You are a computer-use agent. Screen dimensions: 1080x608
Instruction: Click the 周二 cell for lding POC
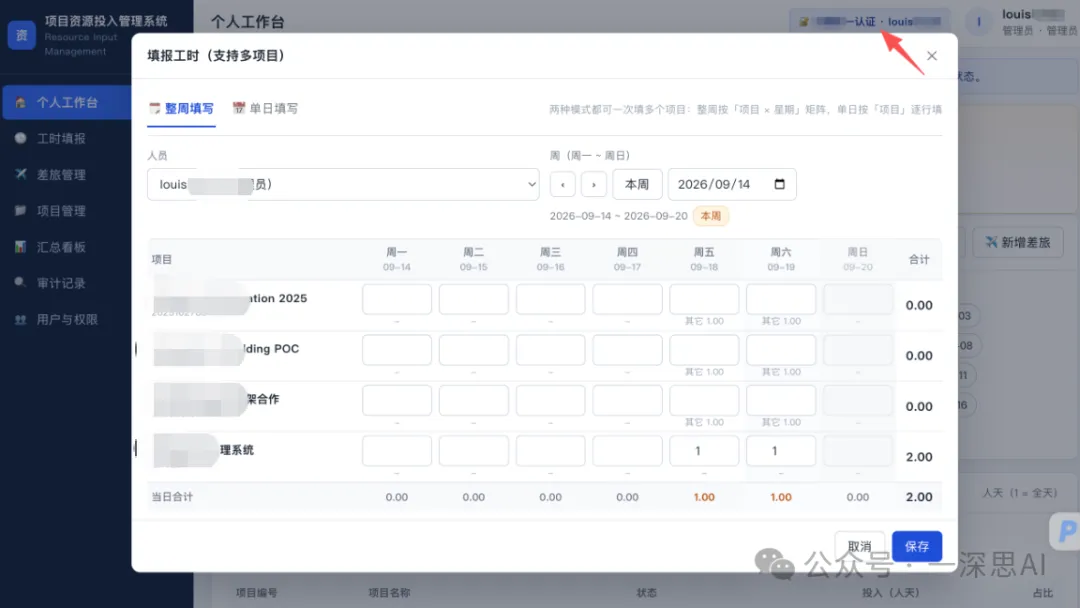(474, 350)
